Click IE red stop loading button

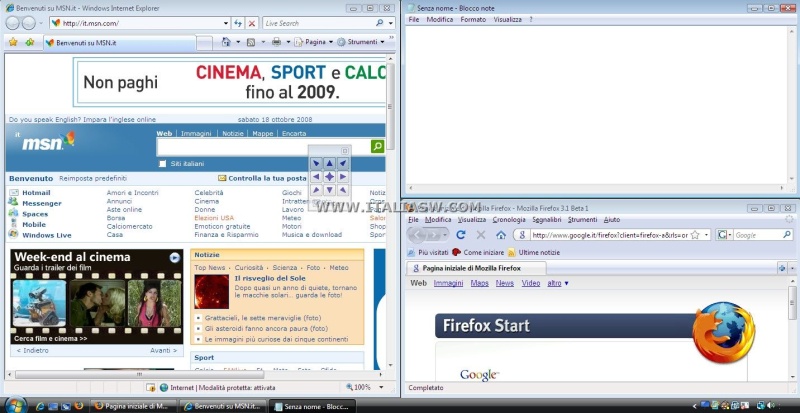[252, 23]
